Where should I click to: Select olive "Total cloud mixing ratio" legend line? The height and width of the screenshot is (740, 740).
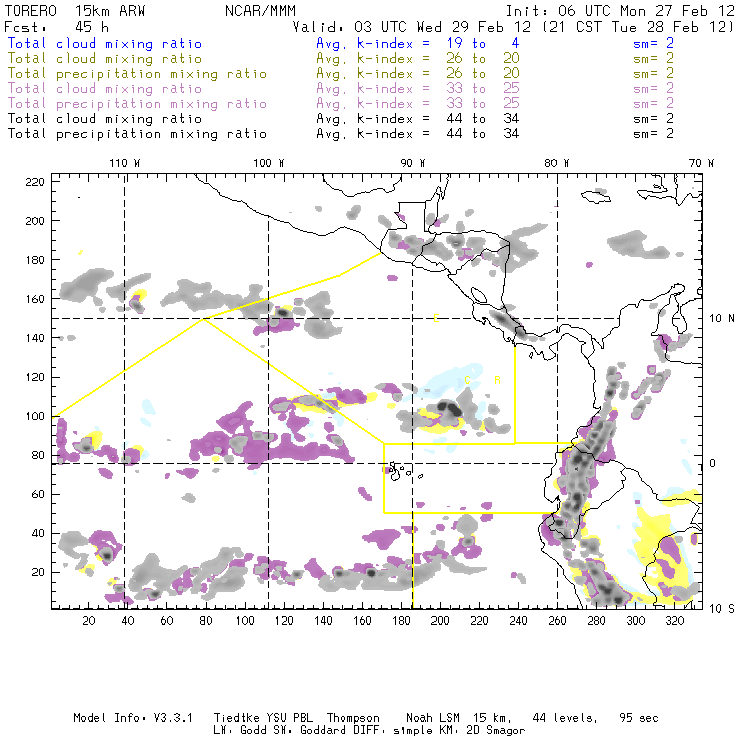click(105, 59)
